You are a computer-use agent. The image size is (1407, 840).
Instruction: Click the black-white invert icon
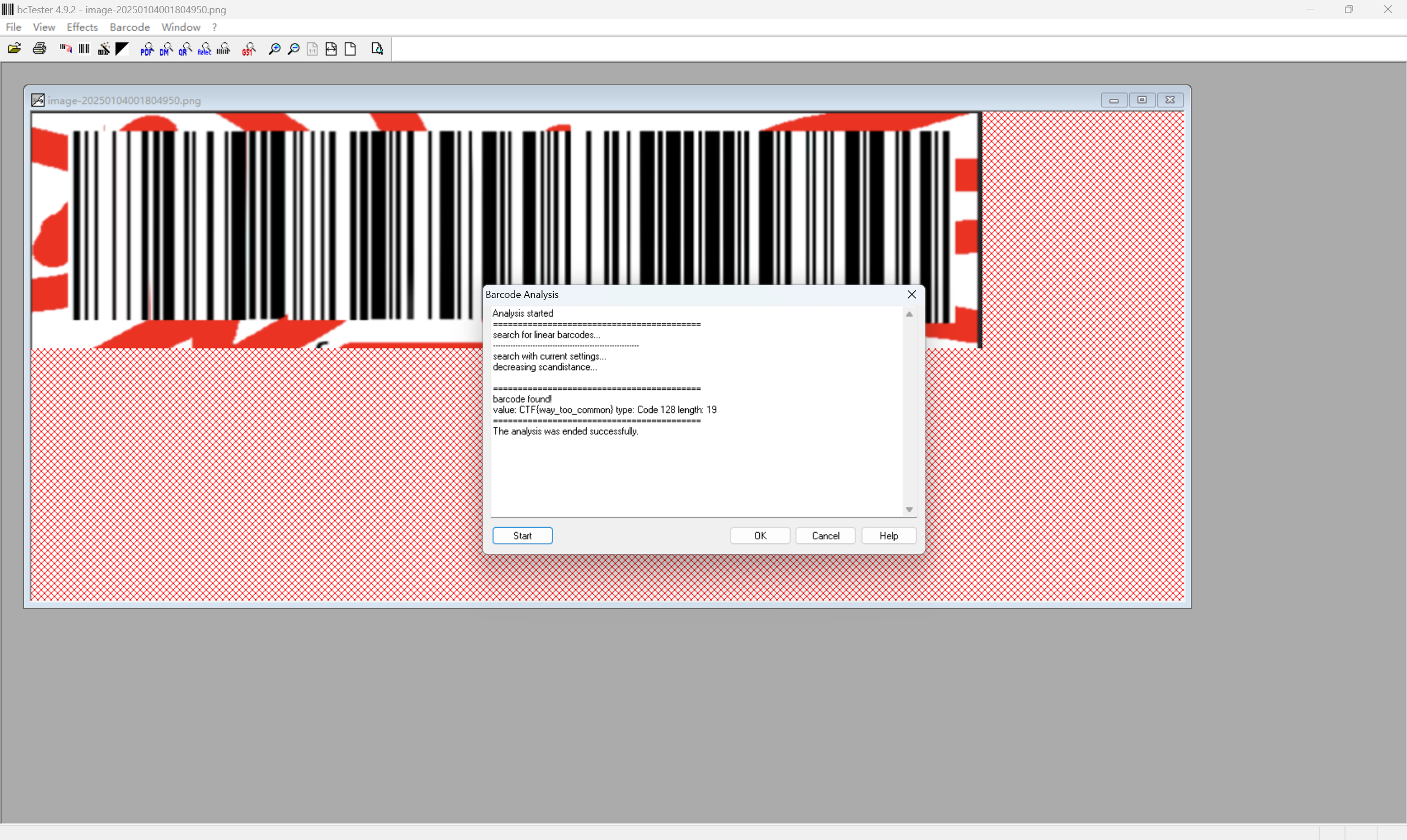[x=122, y=49]
